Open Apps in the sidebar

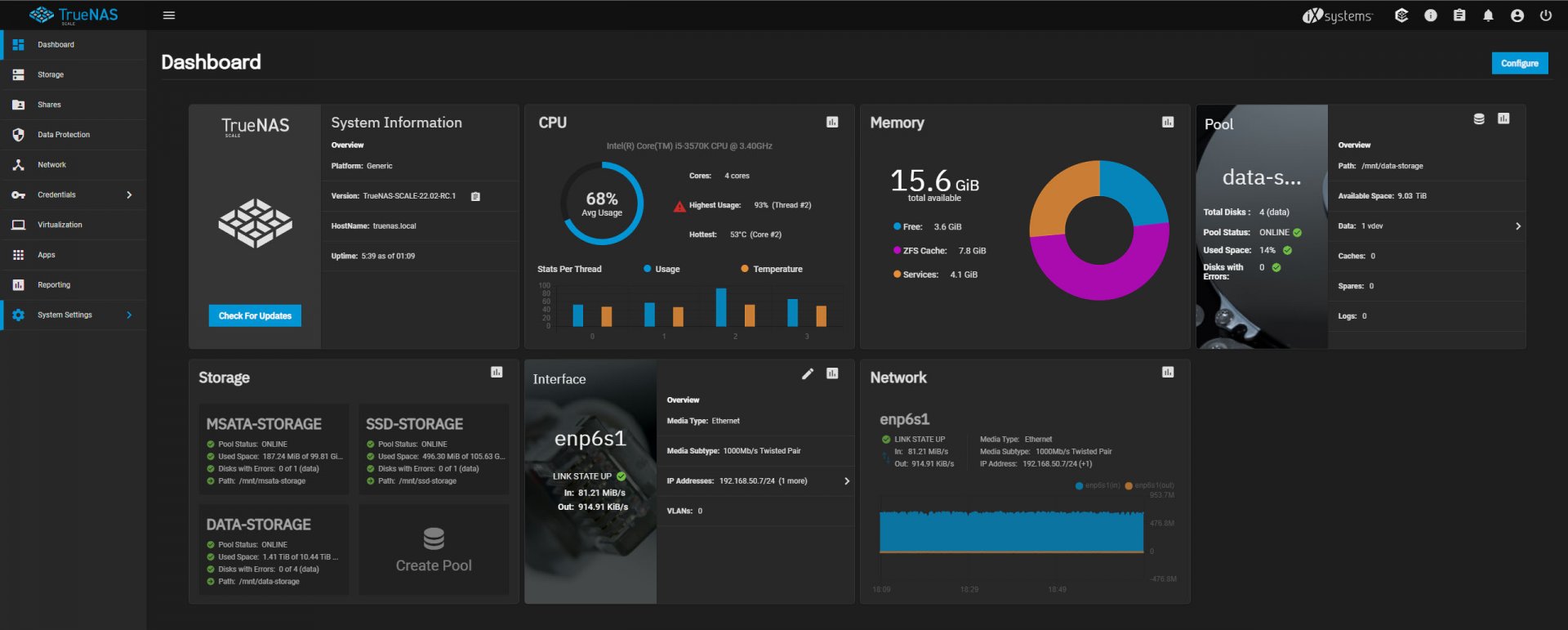73,255
